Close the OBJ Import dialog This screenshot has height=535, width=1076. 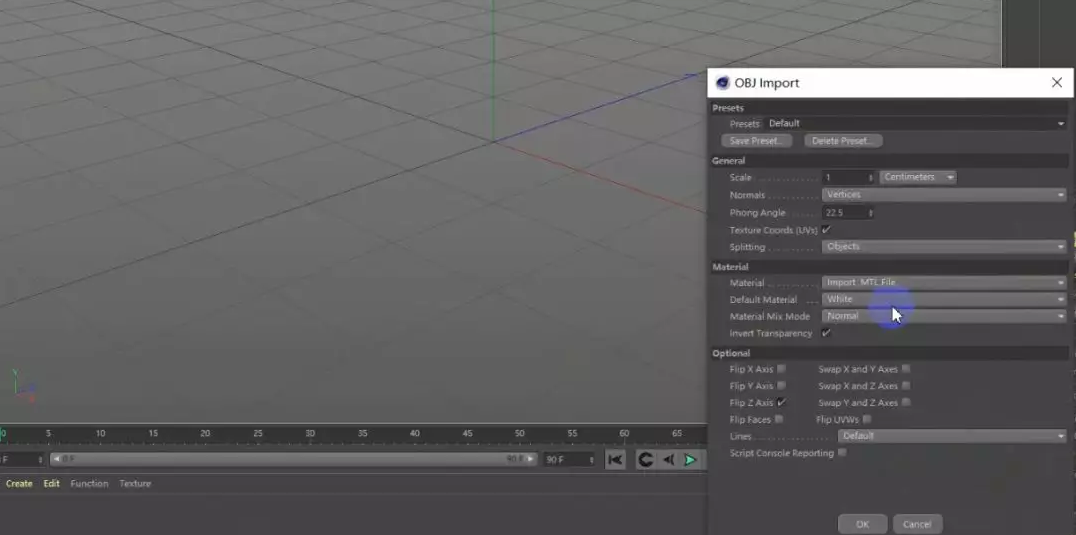click(1057, 83)
